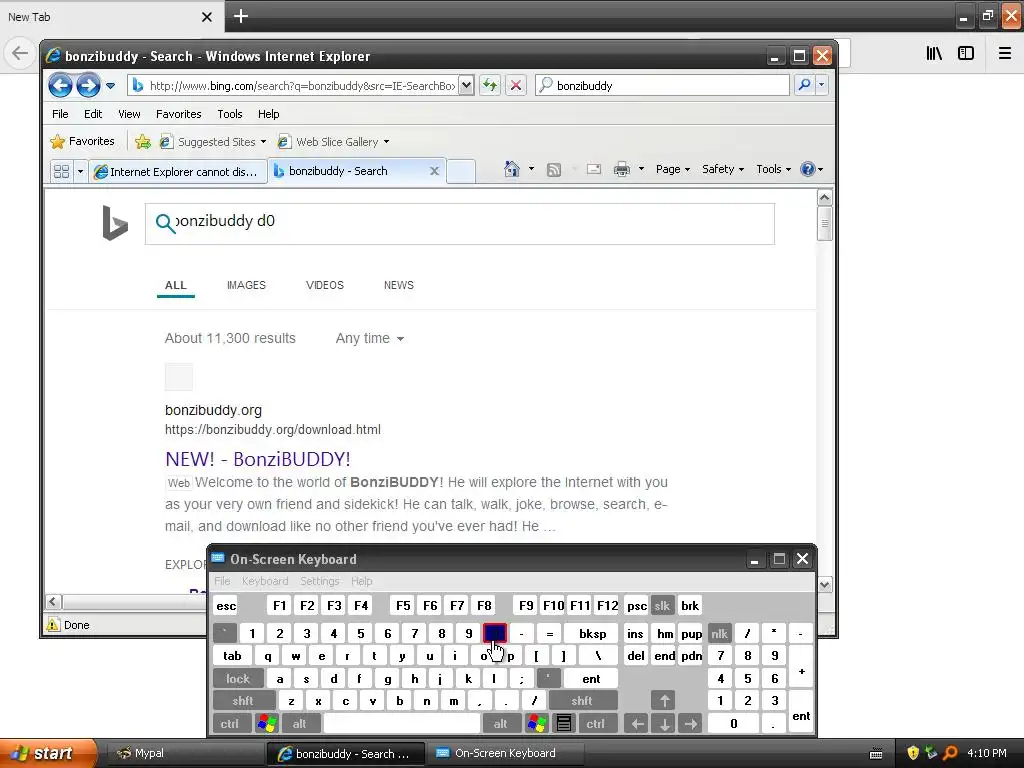Screen dimensions: 1024x768
Task: Click the Quick Tabs grid icon
Action: pyautogui.click(x=61, y=171)
